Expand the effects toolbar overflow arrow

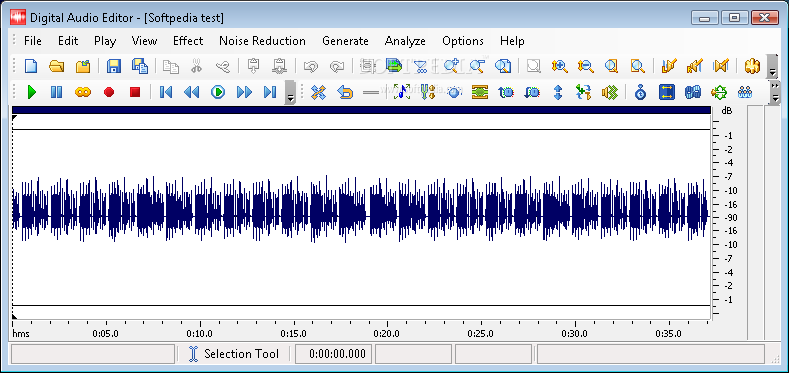pyautogui.click(x=774, y=93)
